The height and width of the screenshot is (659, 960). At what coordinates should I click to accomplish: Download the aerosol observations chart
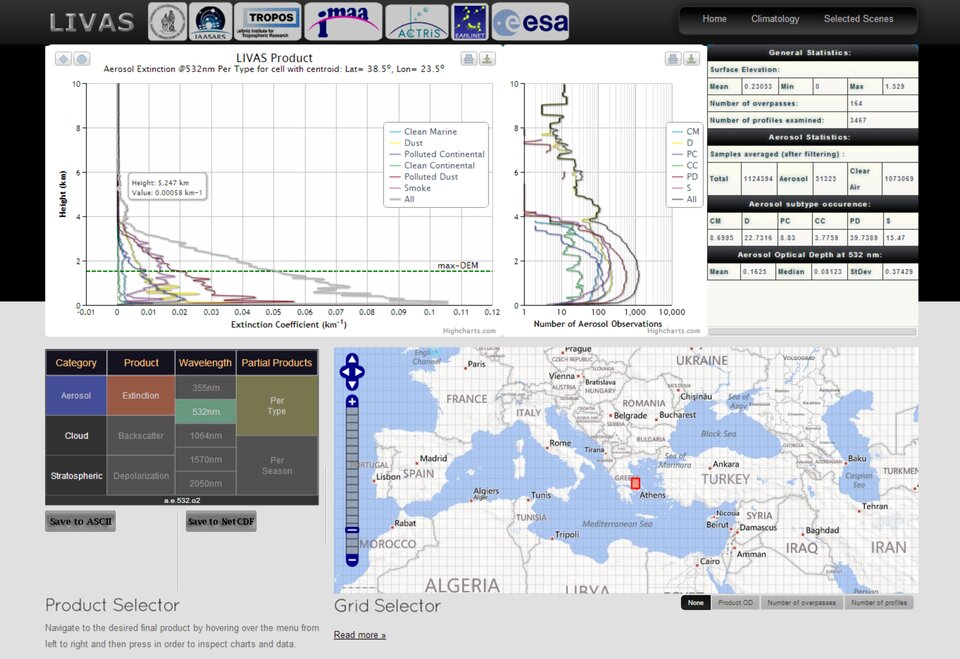coord(691,59)
